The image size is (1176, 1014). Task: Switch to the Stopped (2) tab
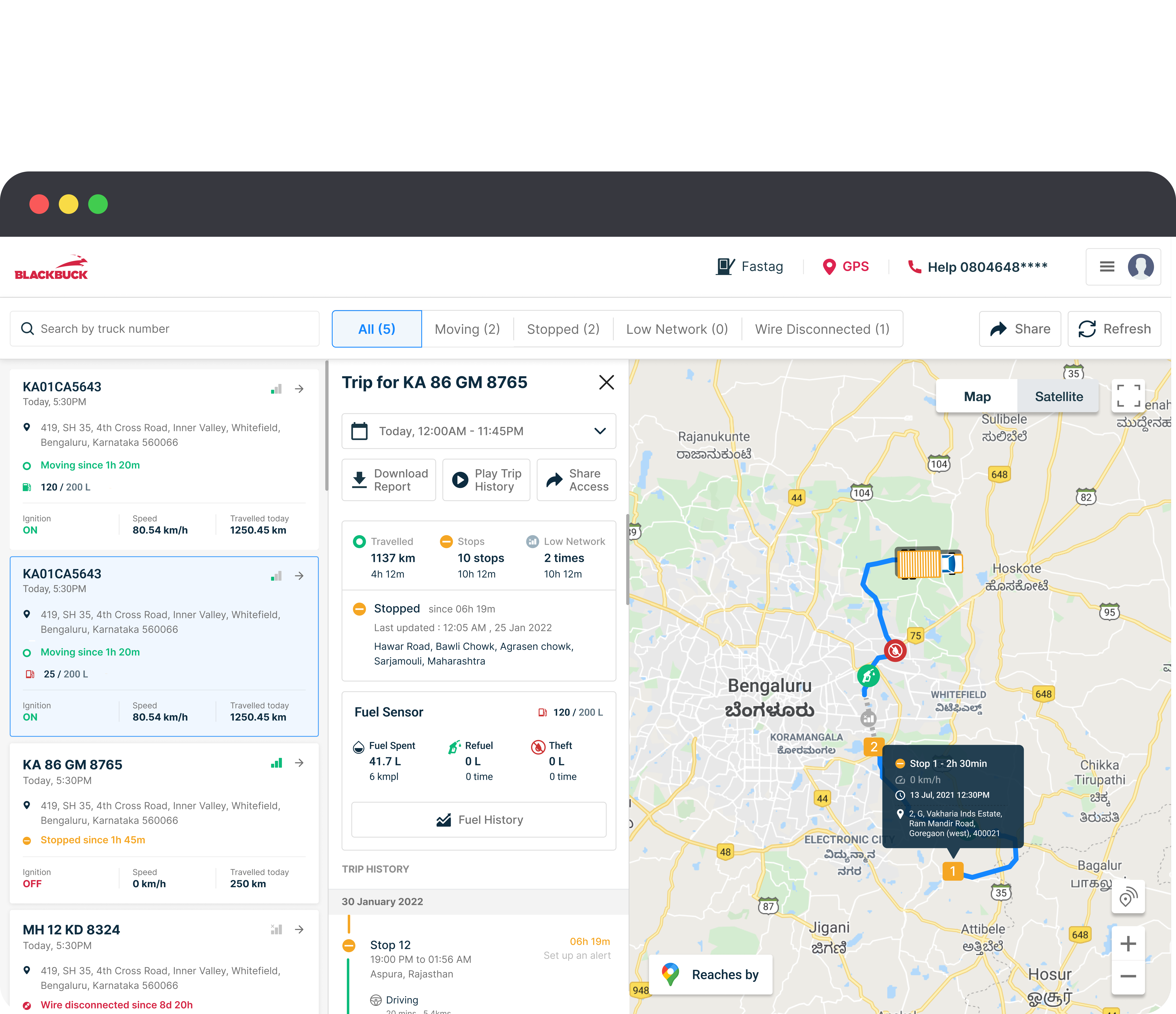563,329
